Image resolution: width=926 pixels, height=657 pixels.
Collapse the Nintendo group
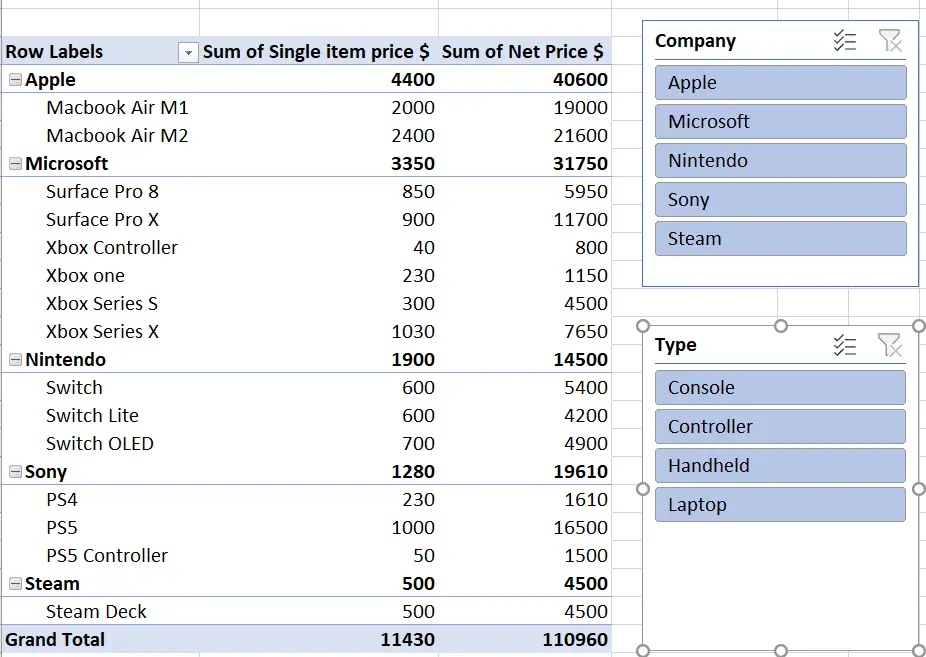click(15, 359)
